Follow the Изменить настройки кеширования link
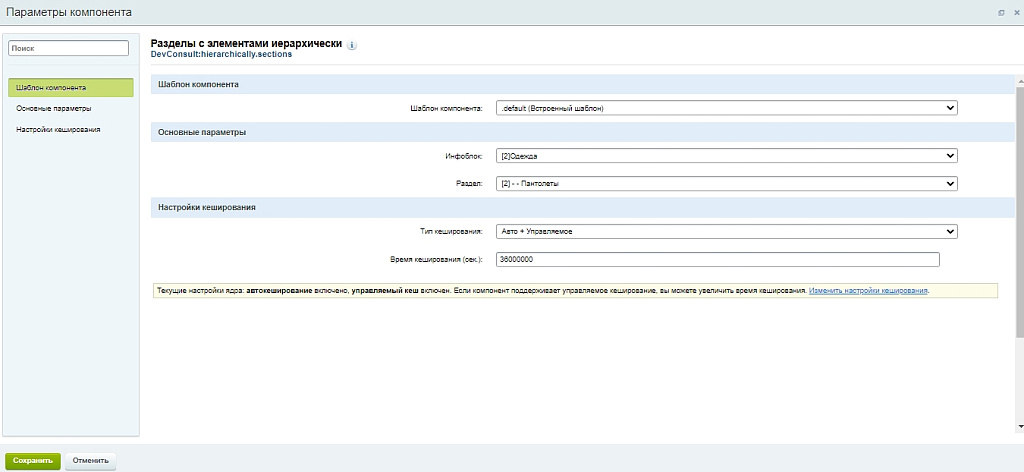Image resolution: width=1024 pixels, height=472 pixels. (868, 291)
